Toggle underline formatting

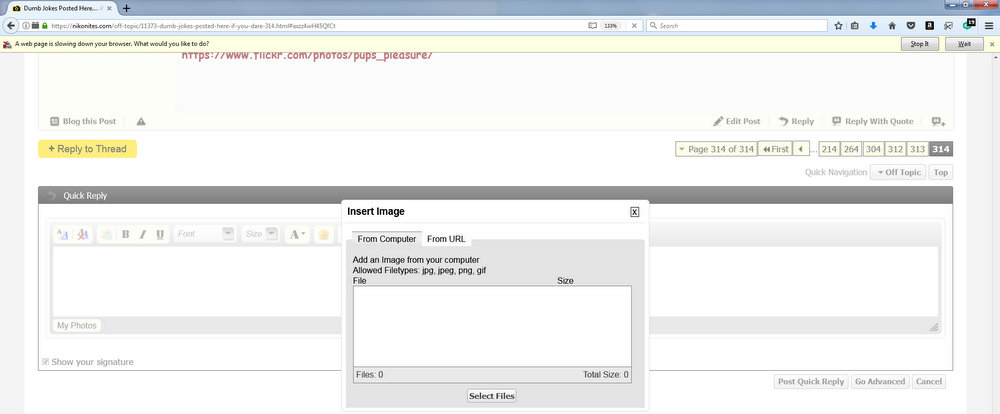click(160, 234)
